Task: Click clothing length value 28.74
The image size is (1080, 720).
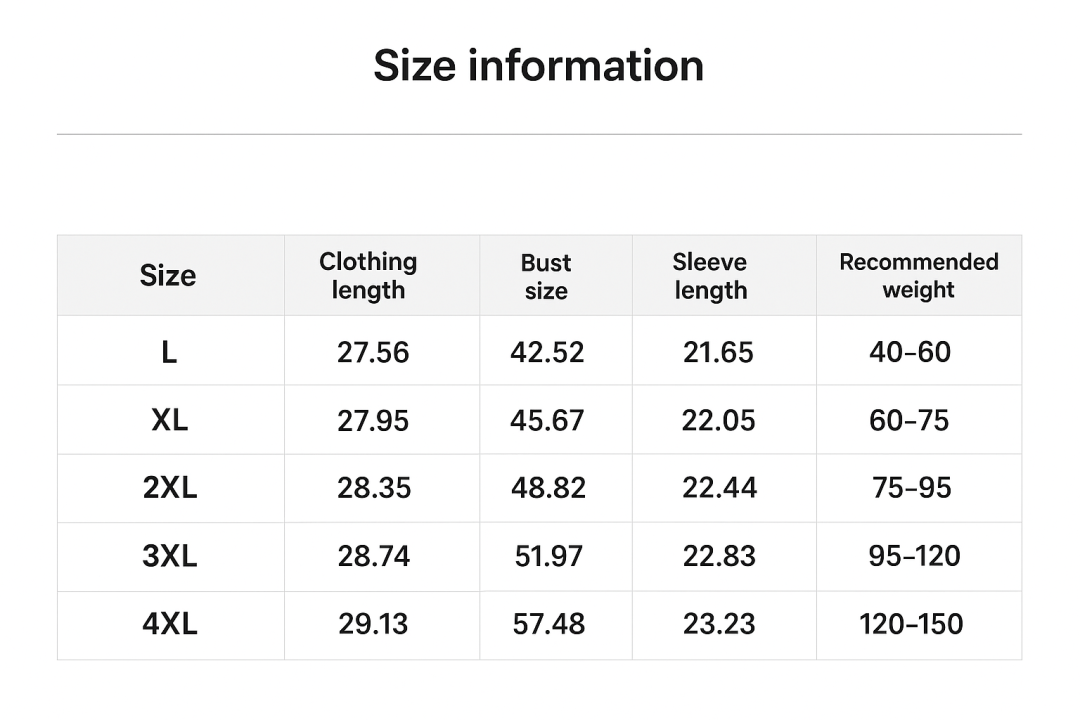Action: (373, 556)
